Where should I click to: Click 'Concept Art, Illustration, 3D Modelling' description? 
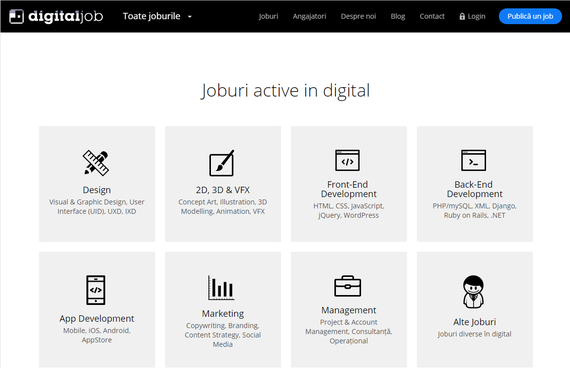[x=223, y=207]
